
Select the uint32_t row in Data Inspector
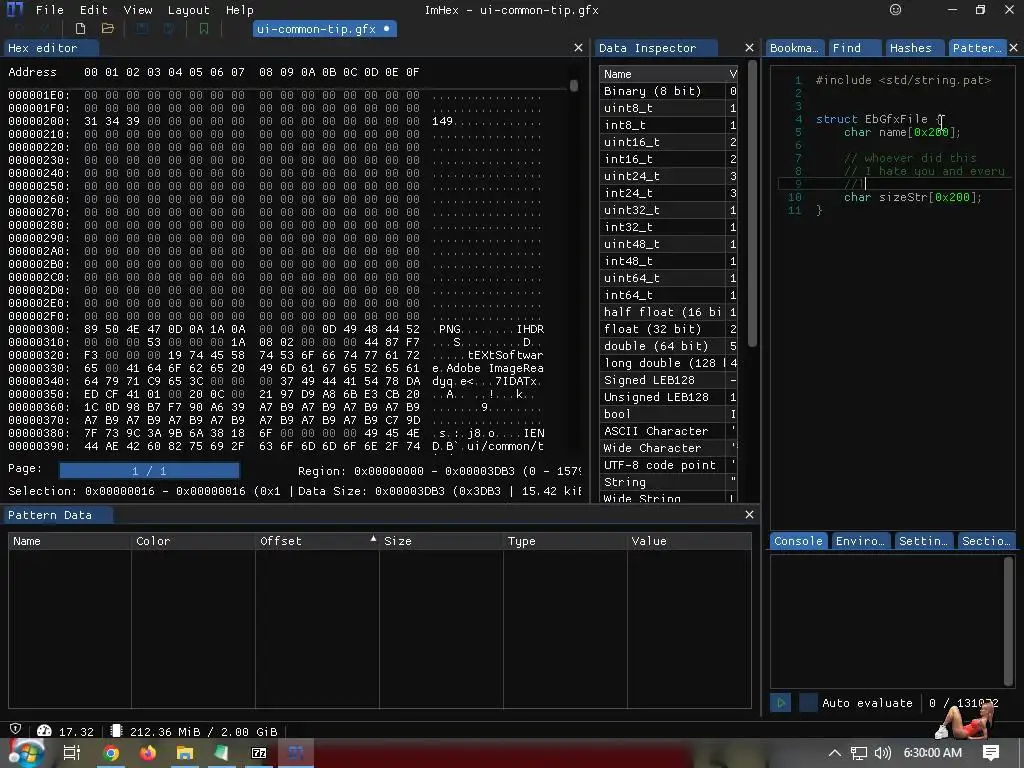click(x=668, y=210)
